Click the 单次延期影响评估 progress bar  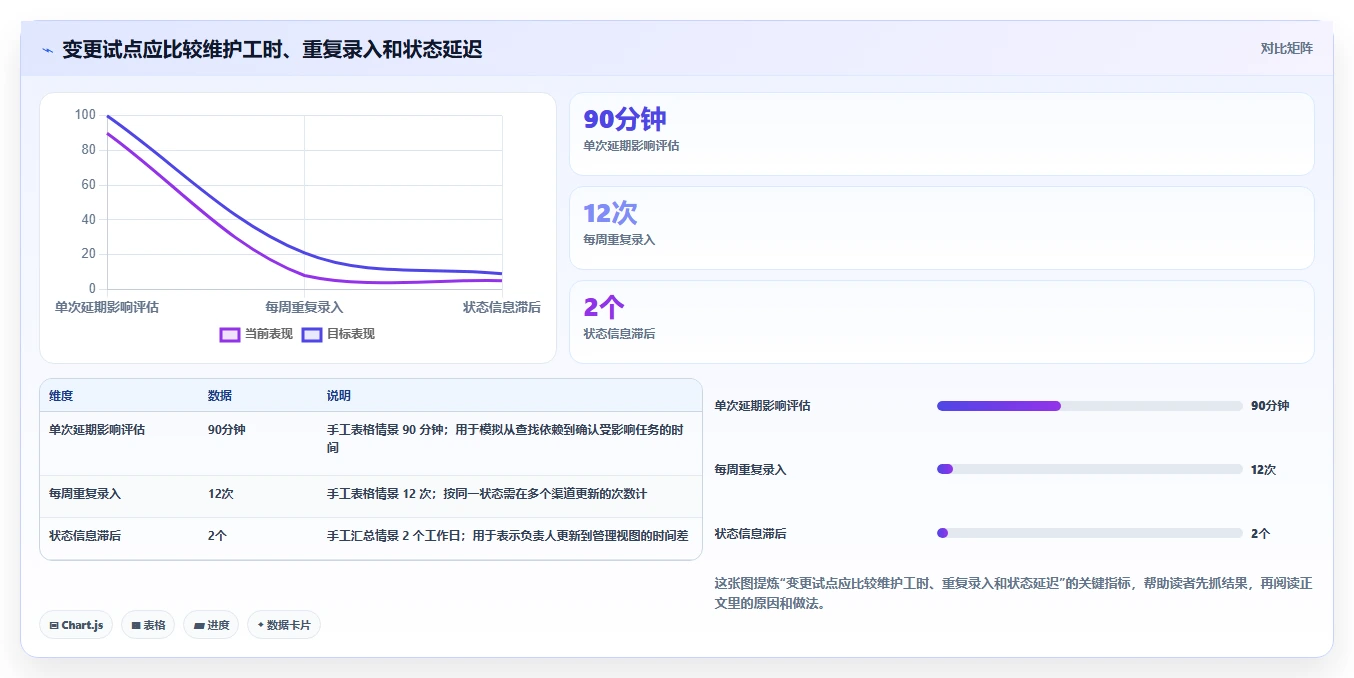tap(1089, 406)
